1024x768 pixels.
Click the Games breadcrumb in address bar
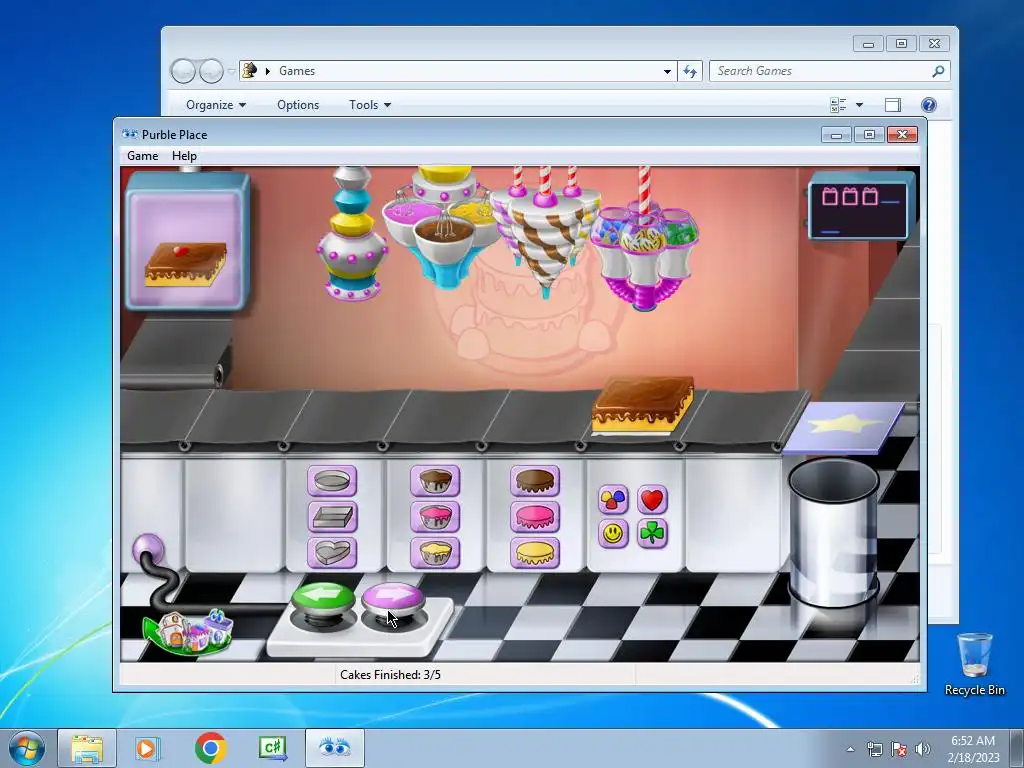click(x=296, y=71)
